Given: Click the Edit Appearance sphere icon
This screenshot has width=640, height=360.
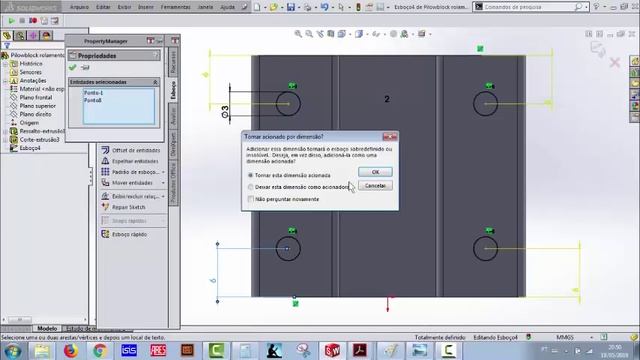Looking at the screenshot, I should [393, 34].
